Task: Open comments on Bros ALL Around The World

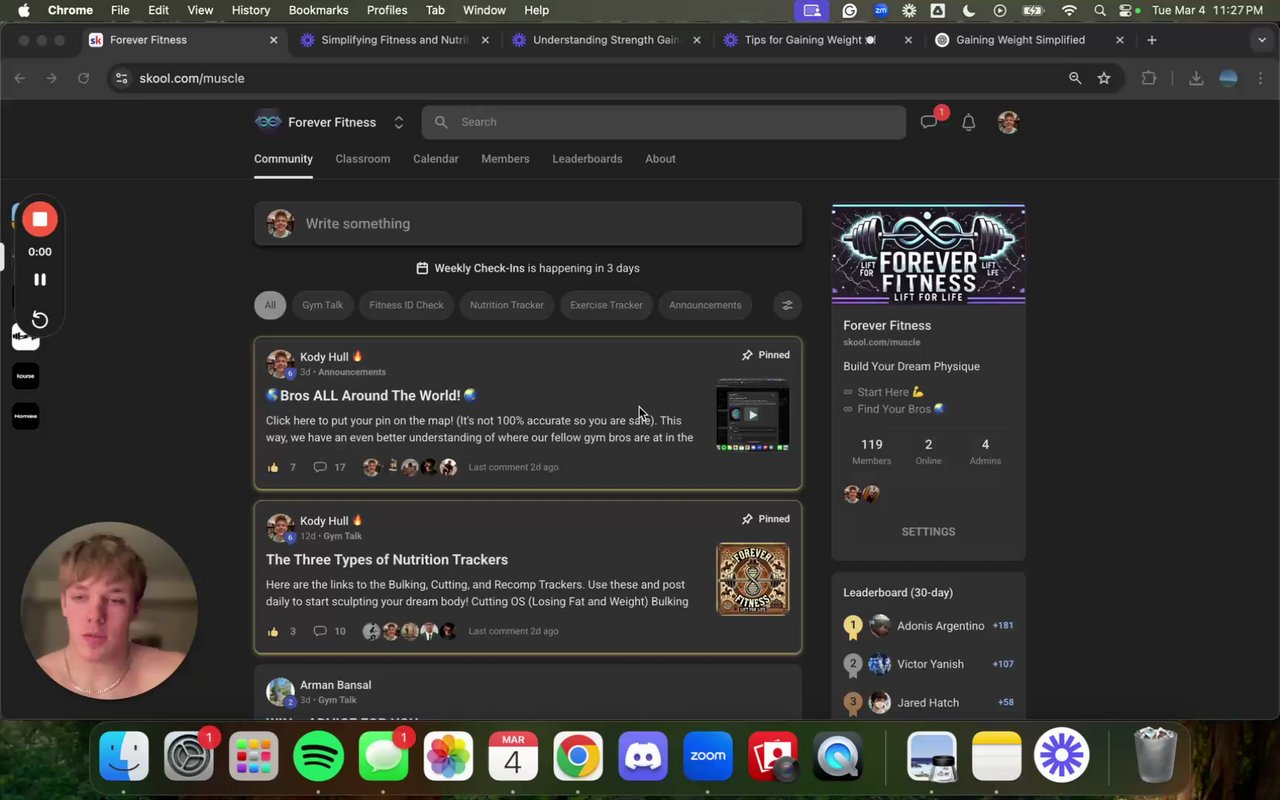Action: click(320, 467)
